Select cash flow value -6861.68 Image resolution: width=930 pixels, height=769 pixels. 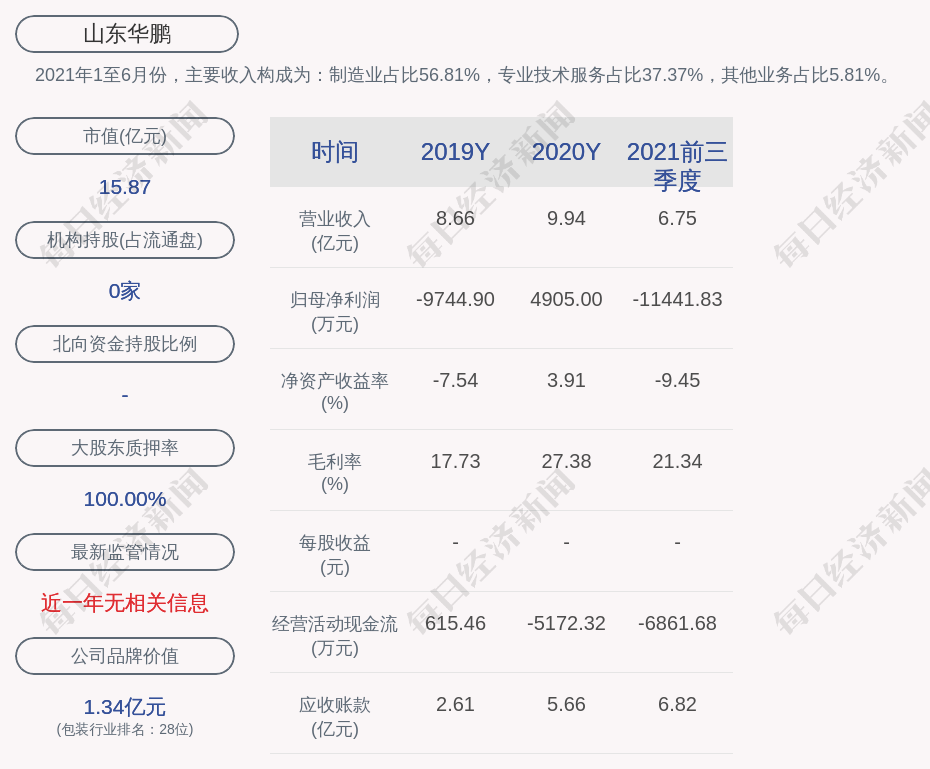[677, 624]
